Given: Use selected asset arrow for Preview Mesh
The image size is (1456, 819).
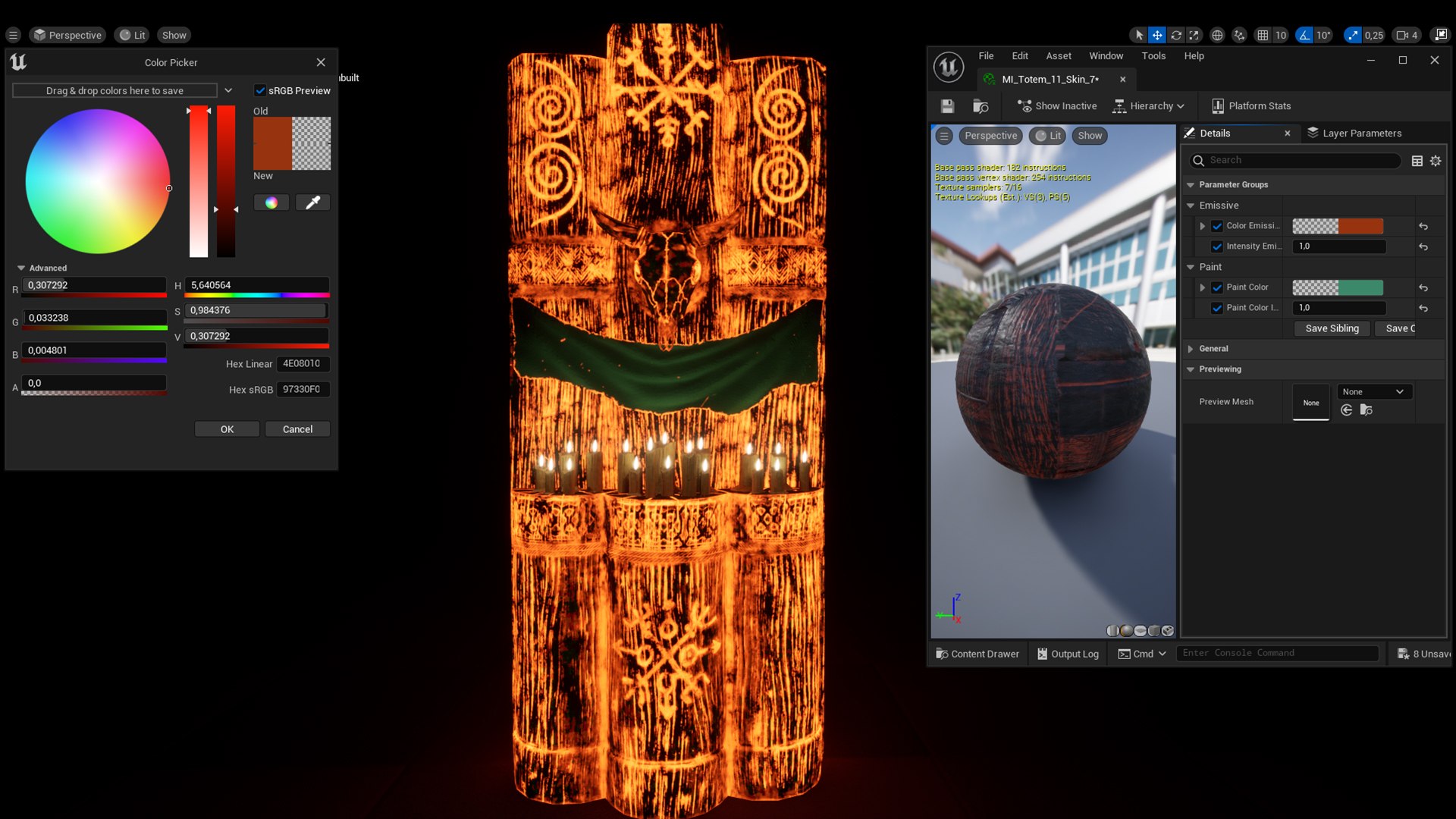Looking at the screenshot, I should coord(1347,410).
